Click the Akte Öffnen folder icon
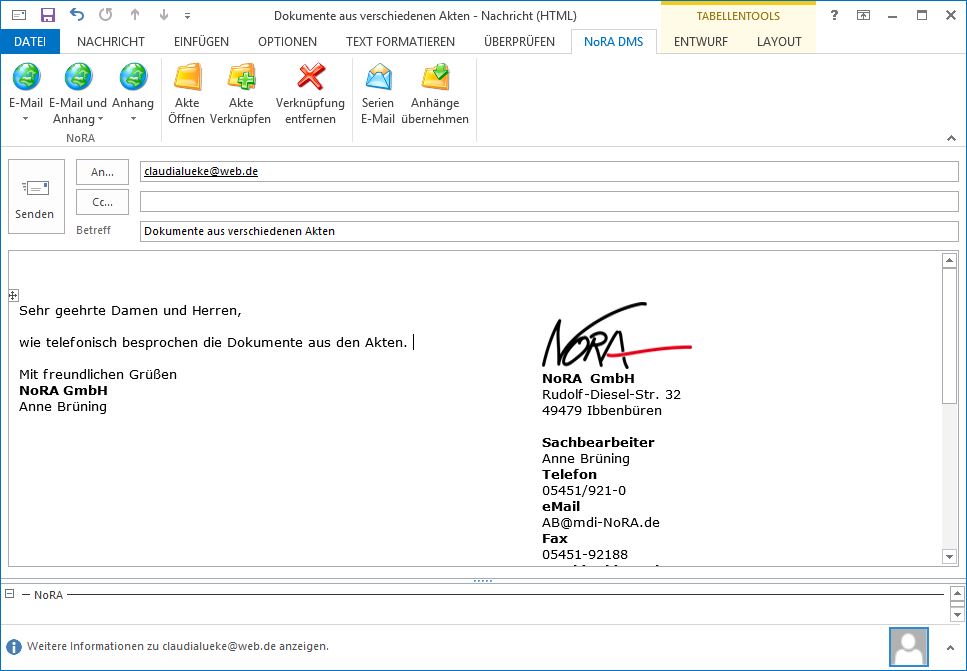 pos(187,77)
